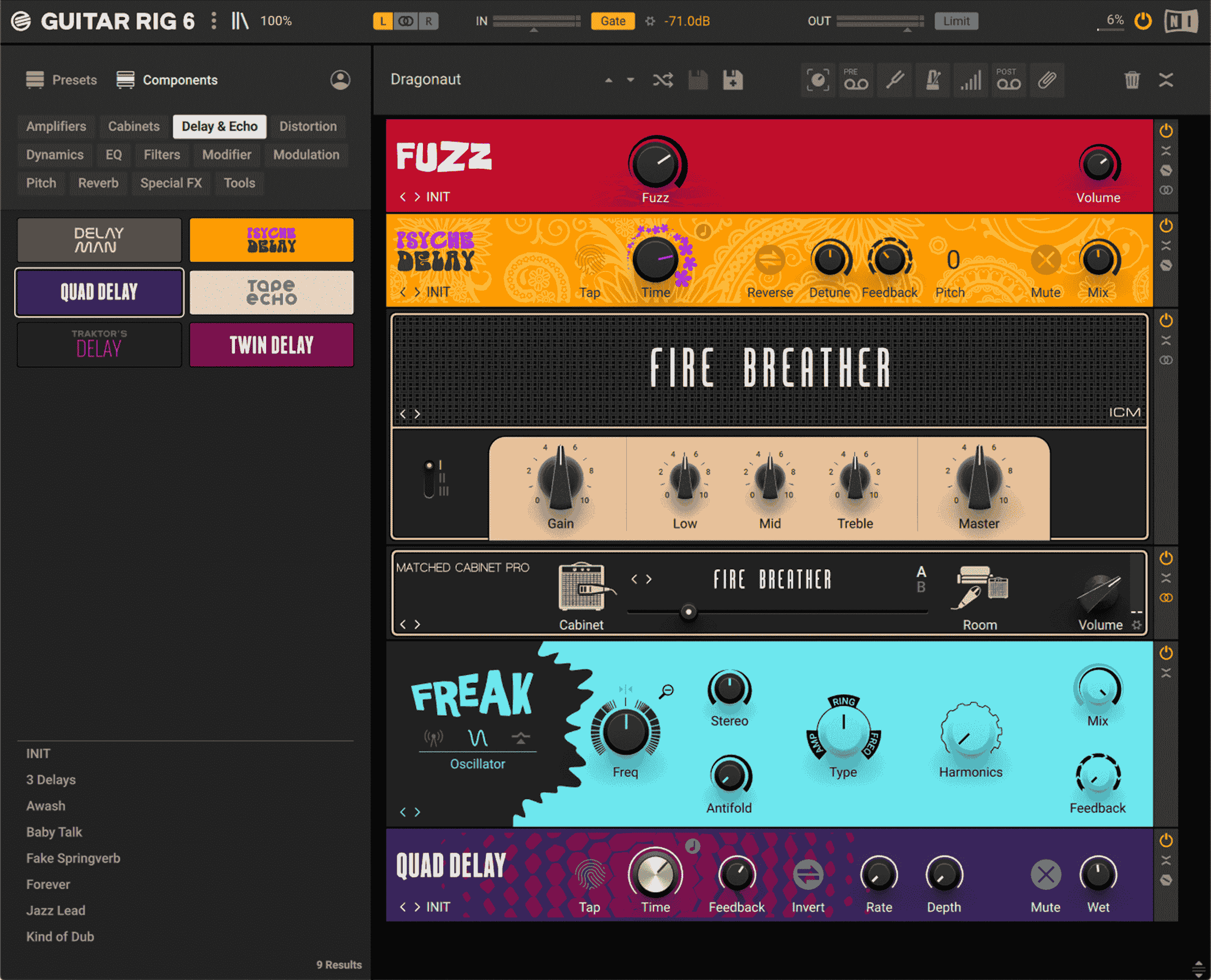Shuffle to a random preset
Screen dimensions: 1211x980
pyautogui.click(x=663, y=80)
